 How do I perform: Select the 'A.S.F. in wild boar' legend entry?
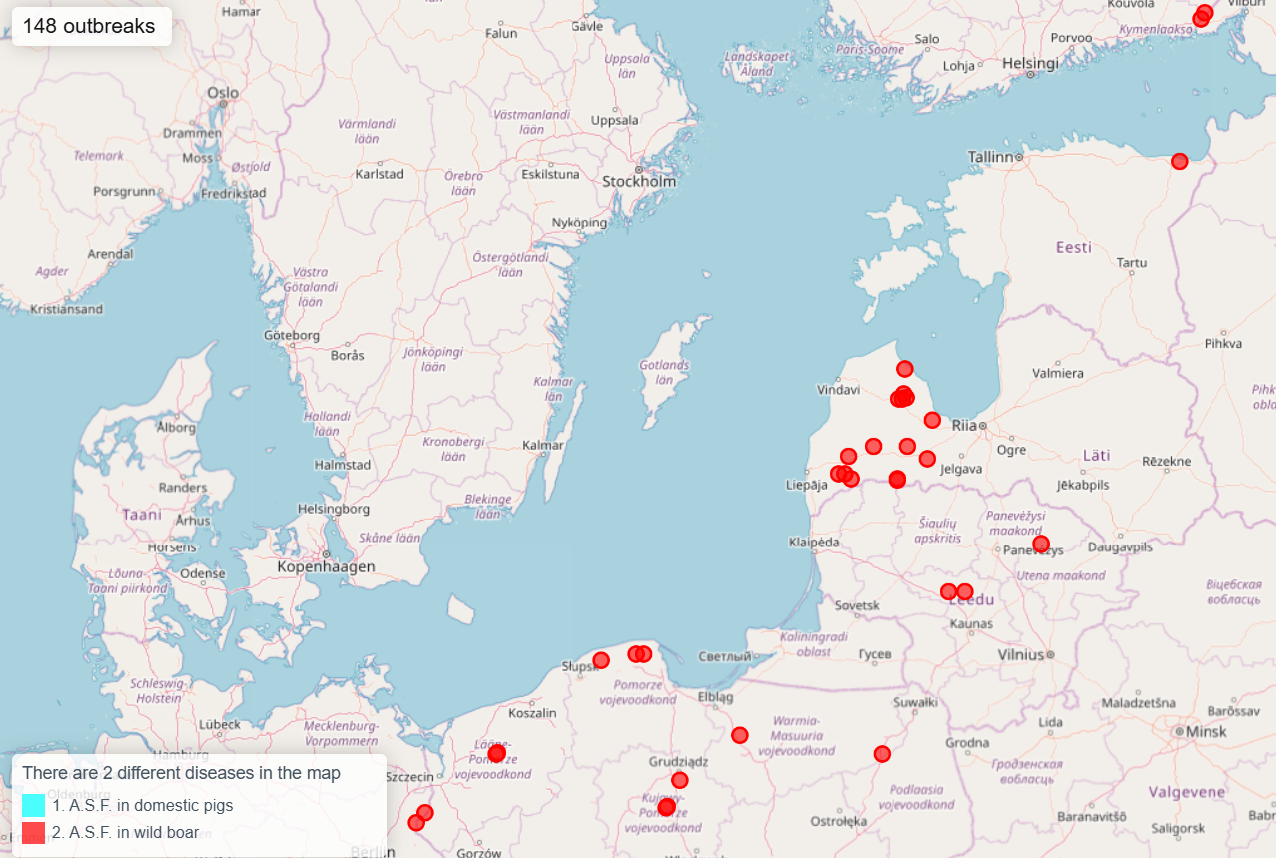[x=126, y=833]
